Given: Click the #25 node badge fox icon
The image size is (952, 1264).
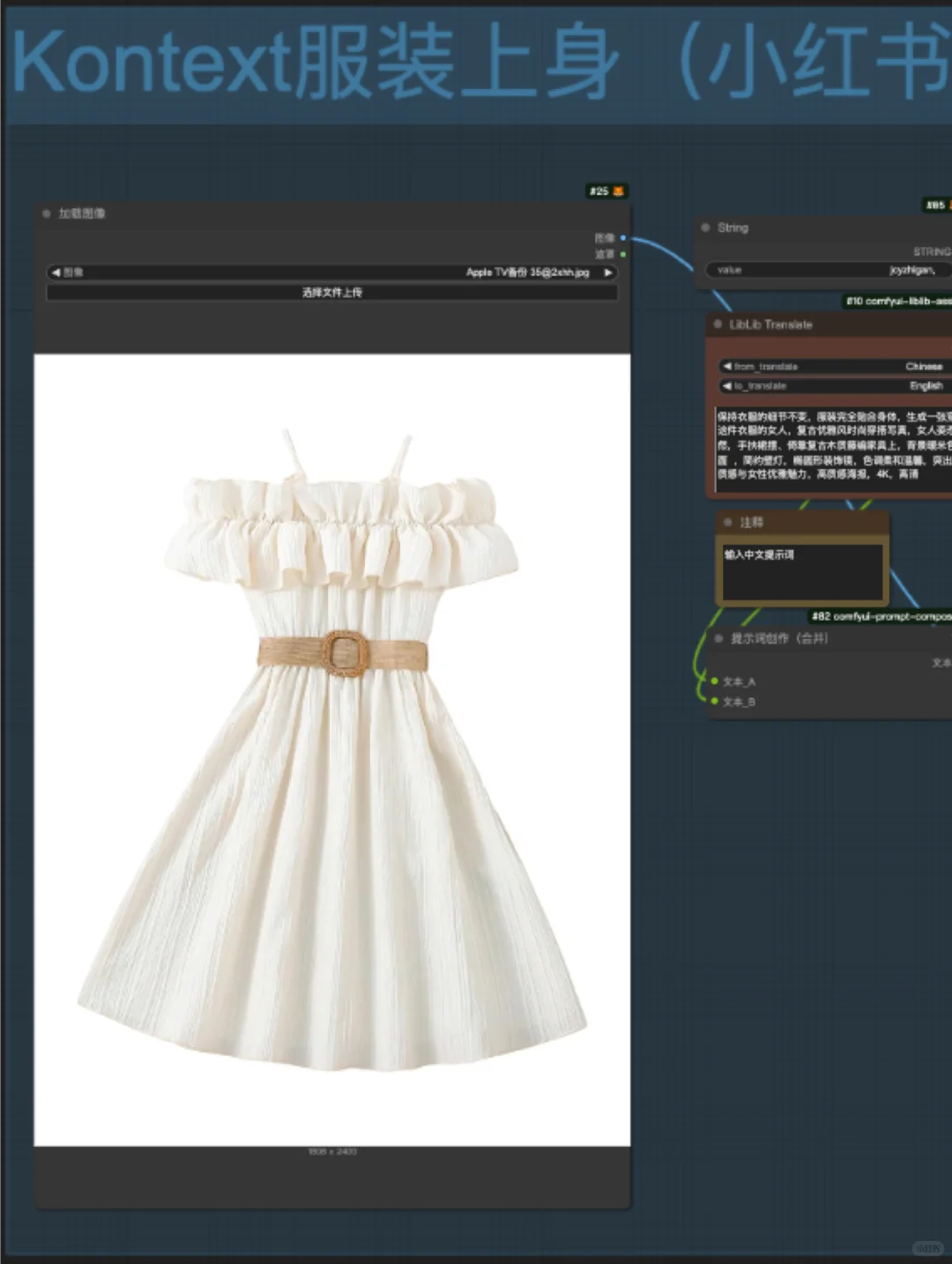Looking at the screenshot, I should [619, 191].
